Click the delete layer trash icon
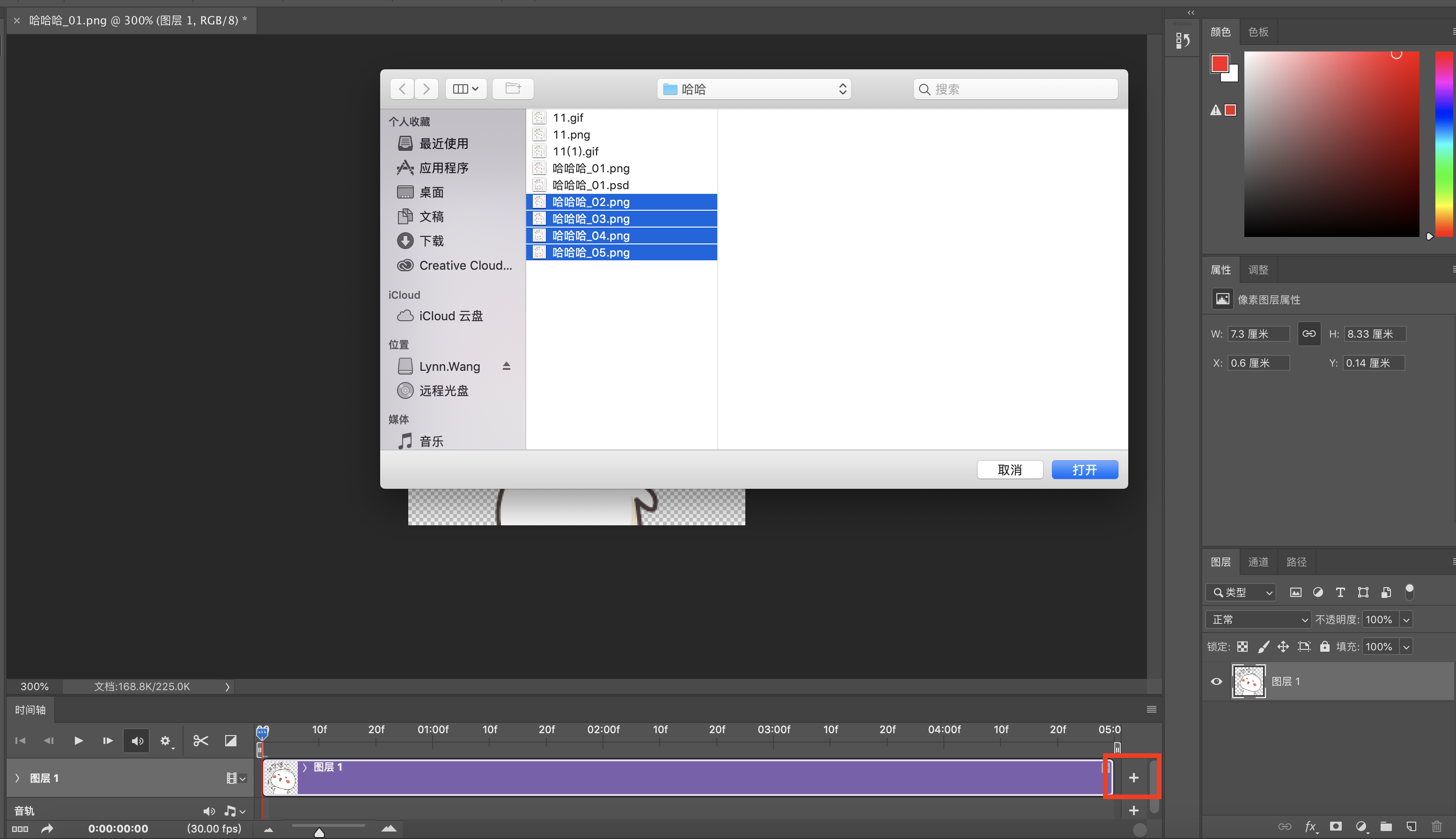The width and height of the screenshot is (1456, 839). click(1436, 827)
